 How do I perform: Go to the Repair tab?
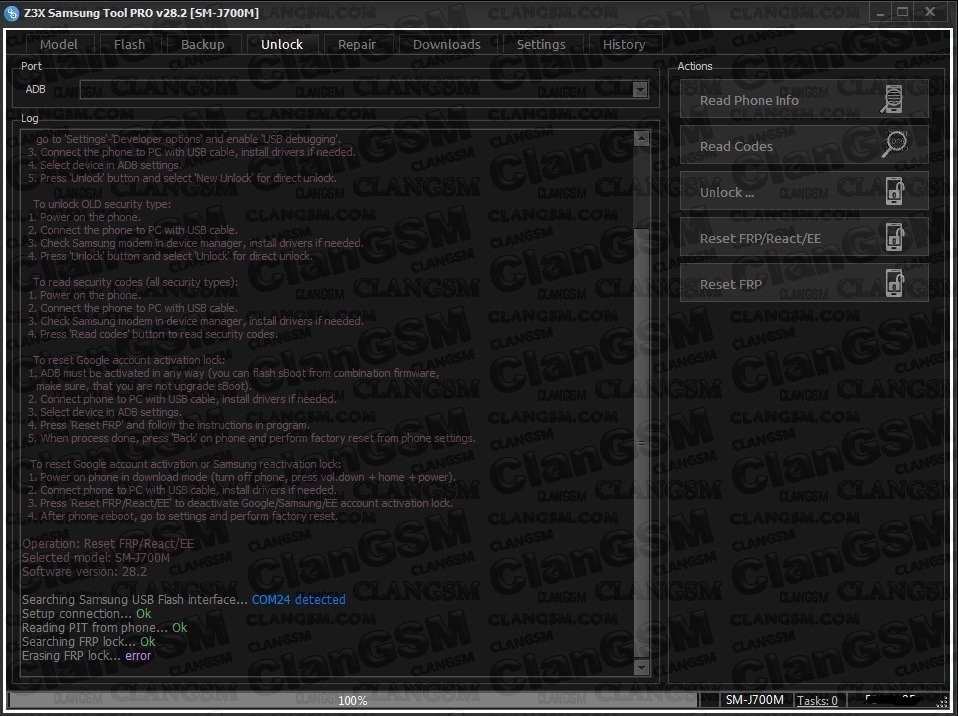[357, 45]
